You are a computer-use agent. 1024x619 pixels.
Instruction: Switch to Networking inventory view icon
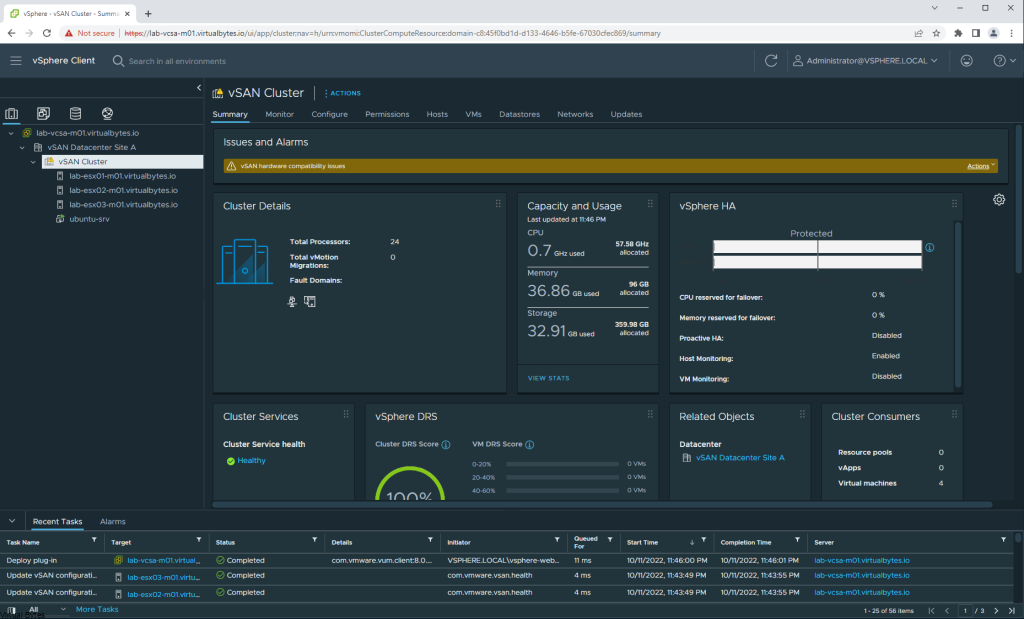click(107, 113)
